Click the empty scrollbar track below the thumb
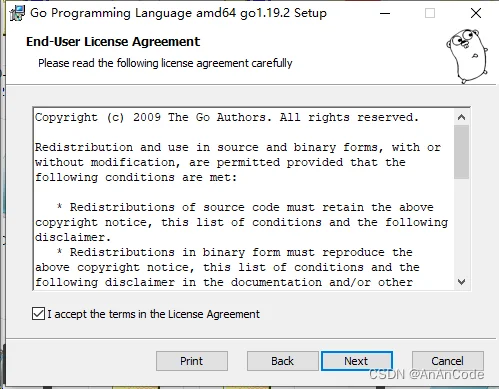This screenshot has width=499, height=389. [461, 227]
